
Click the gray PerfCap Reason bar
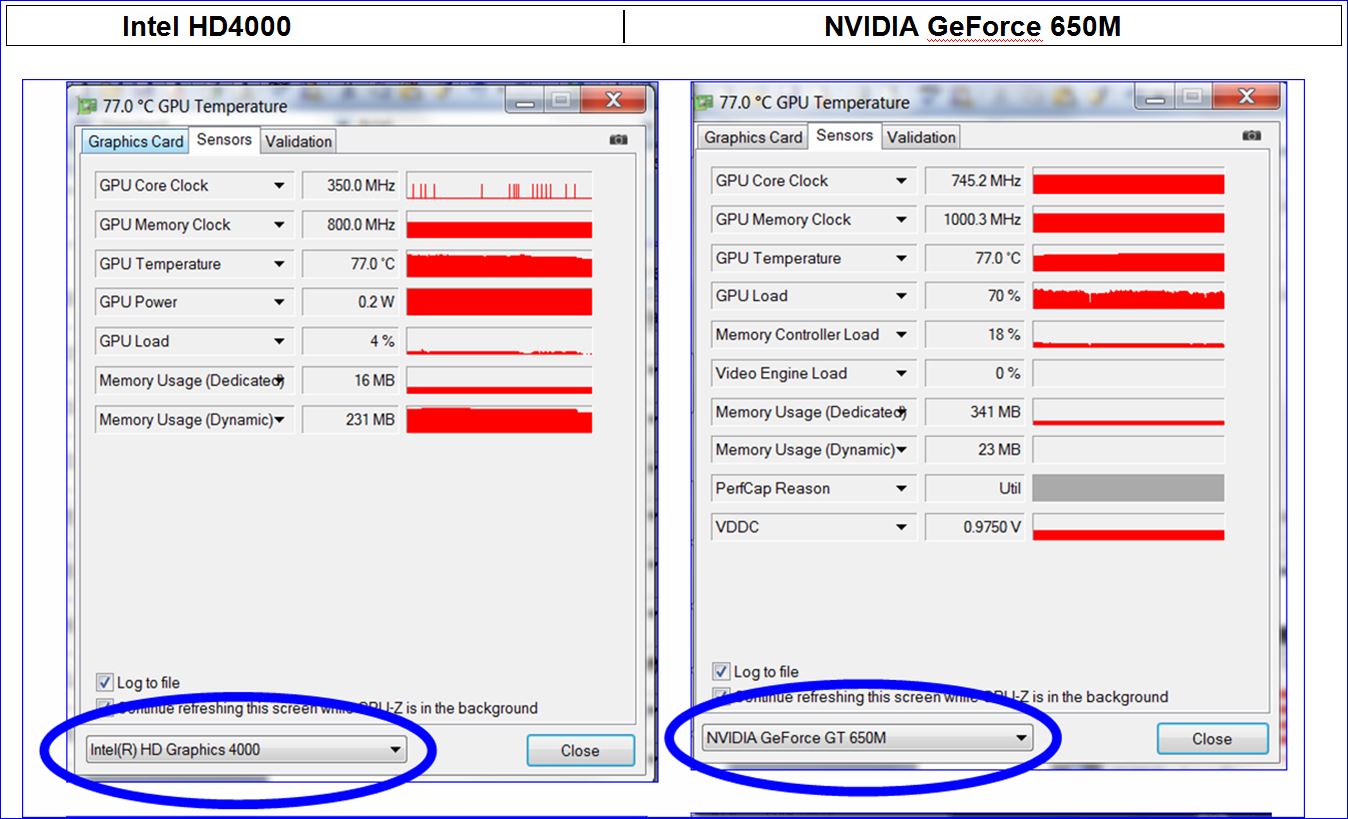[1128, 489]
